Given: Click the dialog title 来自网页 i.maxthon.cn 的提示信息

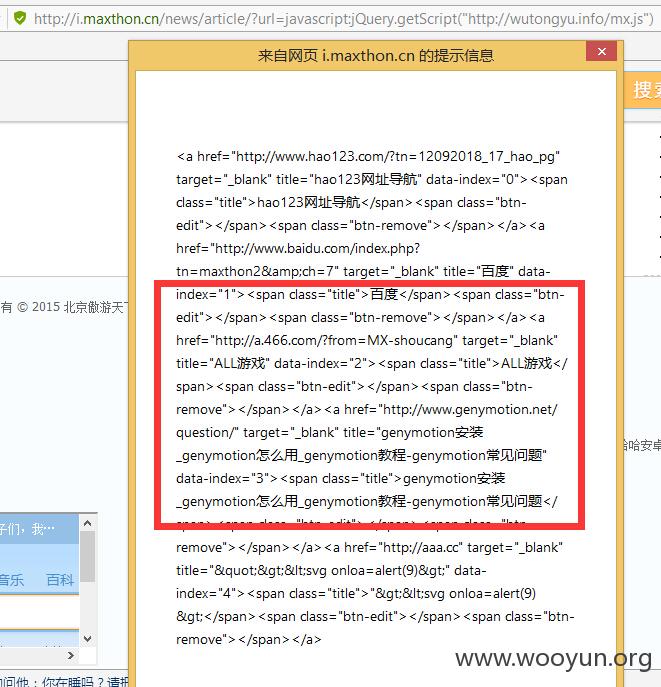Looking at the screenshot, I should tap(376, 56).
